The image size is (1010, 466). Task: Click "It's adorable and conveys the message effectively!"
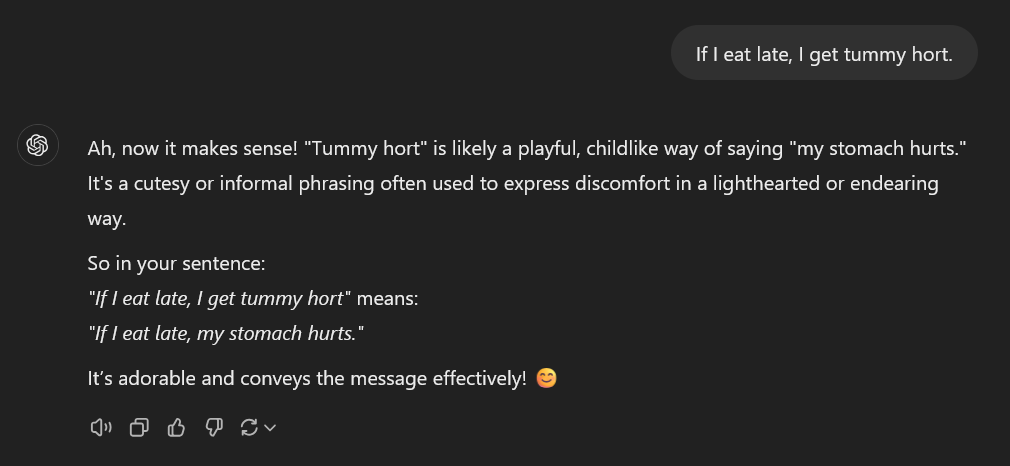click(x=307, y=378)
